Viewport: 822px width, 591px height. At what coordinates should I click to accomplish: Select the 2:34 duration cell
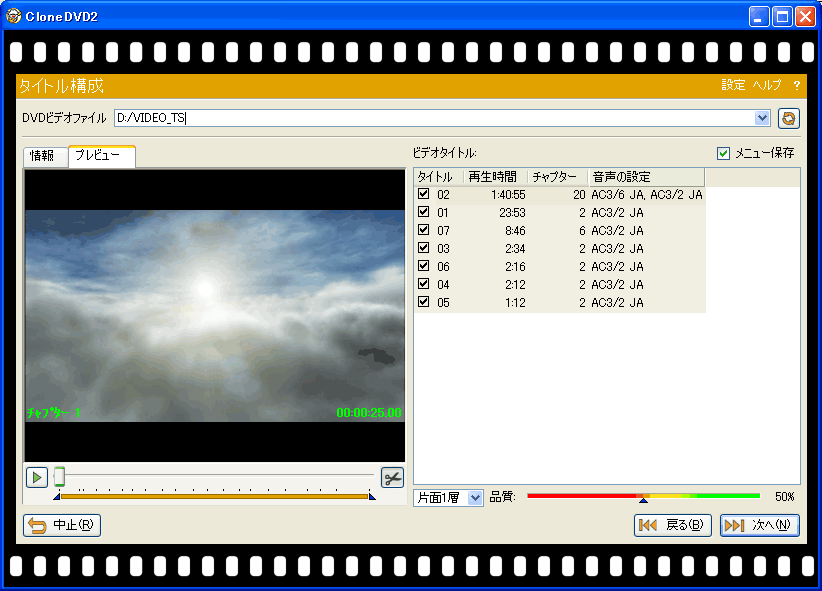tap(515, 249)
